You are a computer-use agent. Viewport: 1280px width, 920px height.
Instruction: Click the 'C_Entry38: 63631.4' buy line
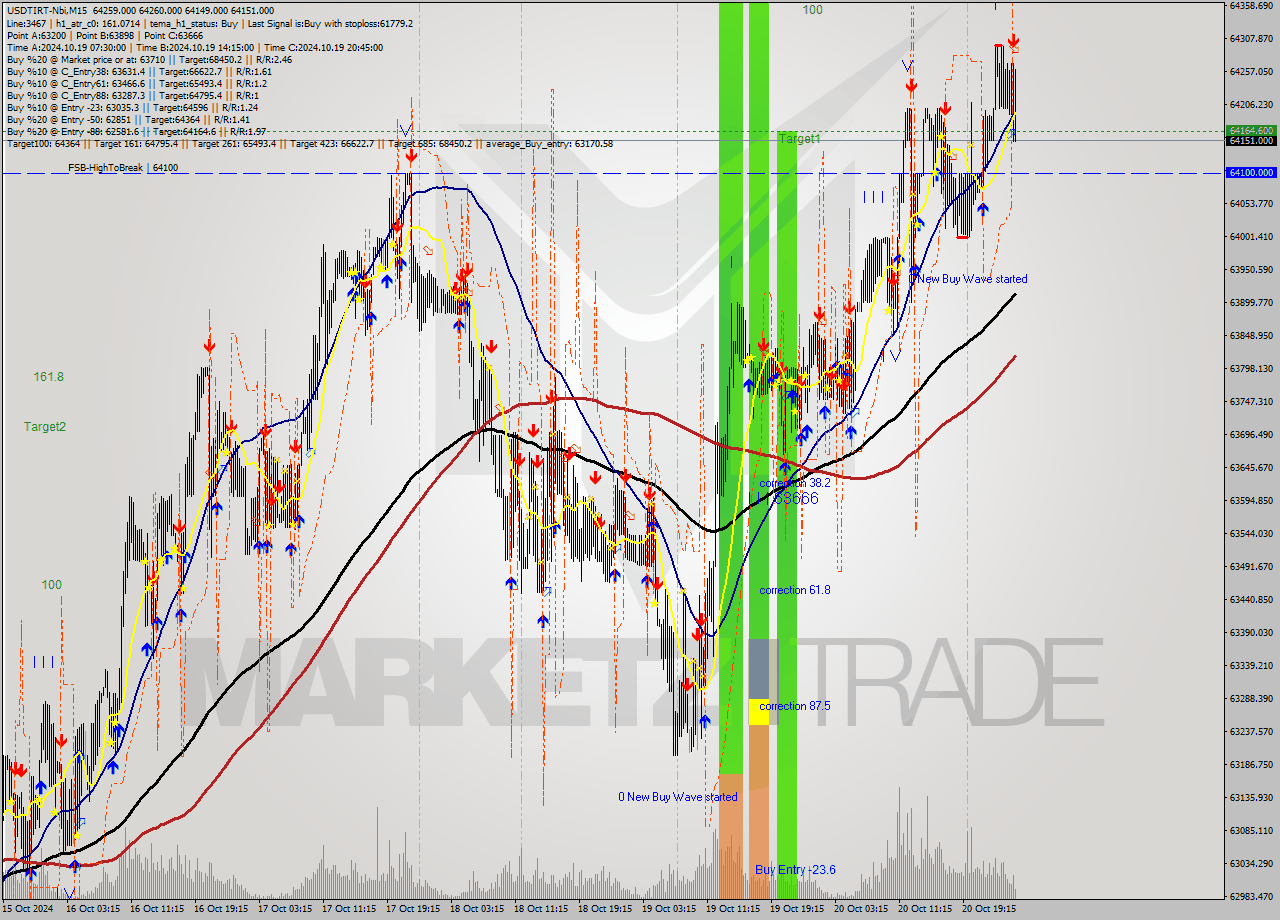click(x=138, y=71)
